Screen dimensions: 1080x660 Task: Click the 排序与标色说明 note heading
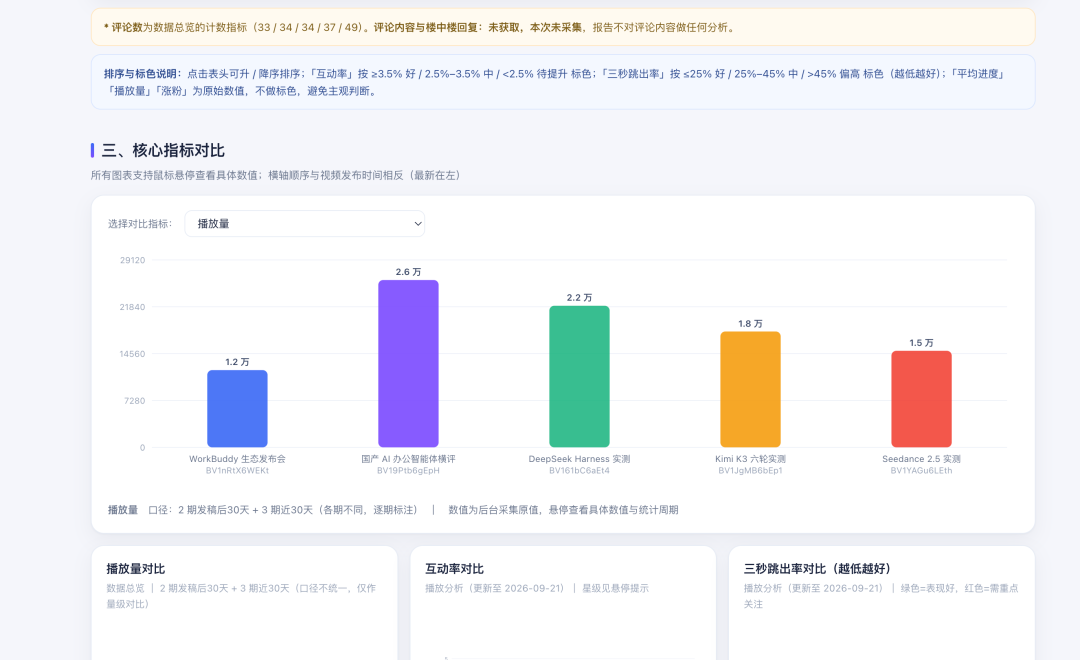click(143, 74)
